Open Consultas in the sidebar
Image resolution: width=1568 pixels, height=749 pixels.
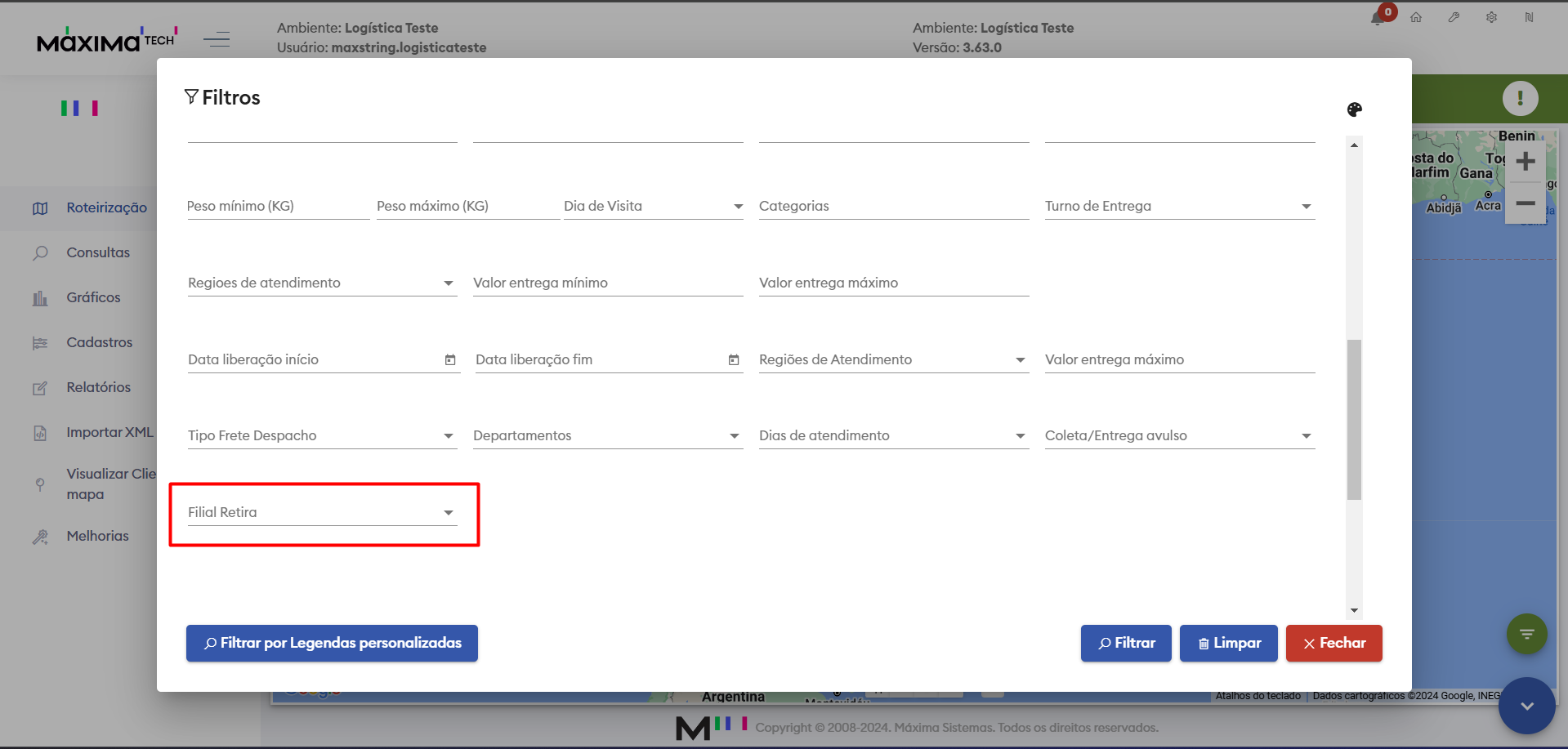[78, 252]
